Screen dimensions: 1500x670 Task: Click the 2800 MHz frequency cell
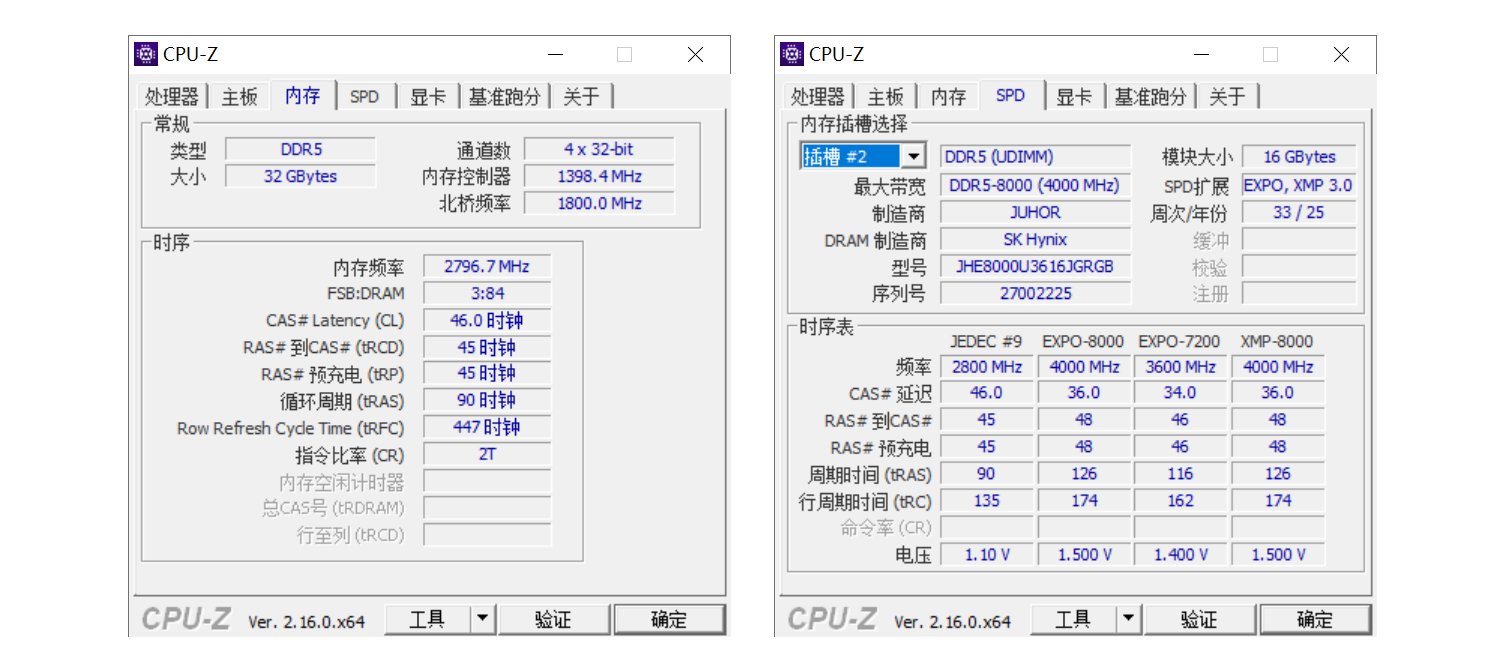(x=987, y=367)
